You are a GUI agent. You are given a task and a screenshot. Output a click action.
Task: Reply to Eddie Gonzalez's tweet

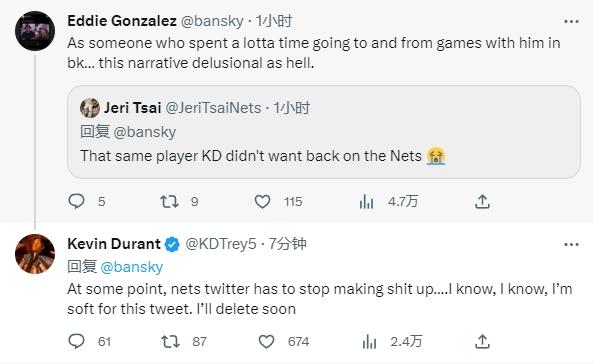(76, 201)
